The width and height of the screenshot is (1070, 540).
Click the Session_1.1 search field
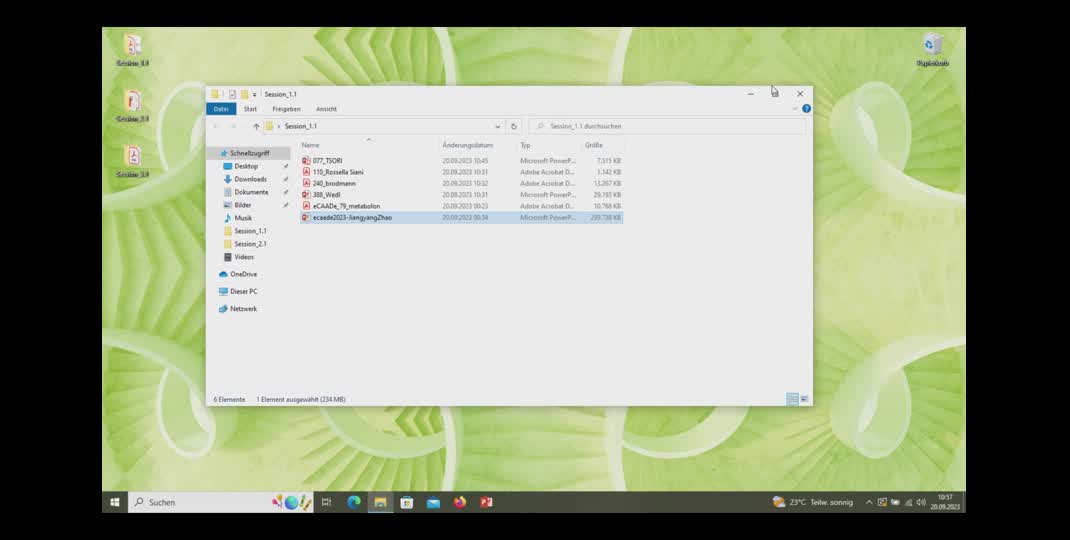[x=670, y=127]
